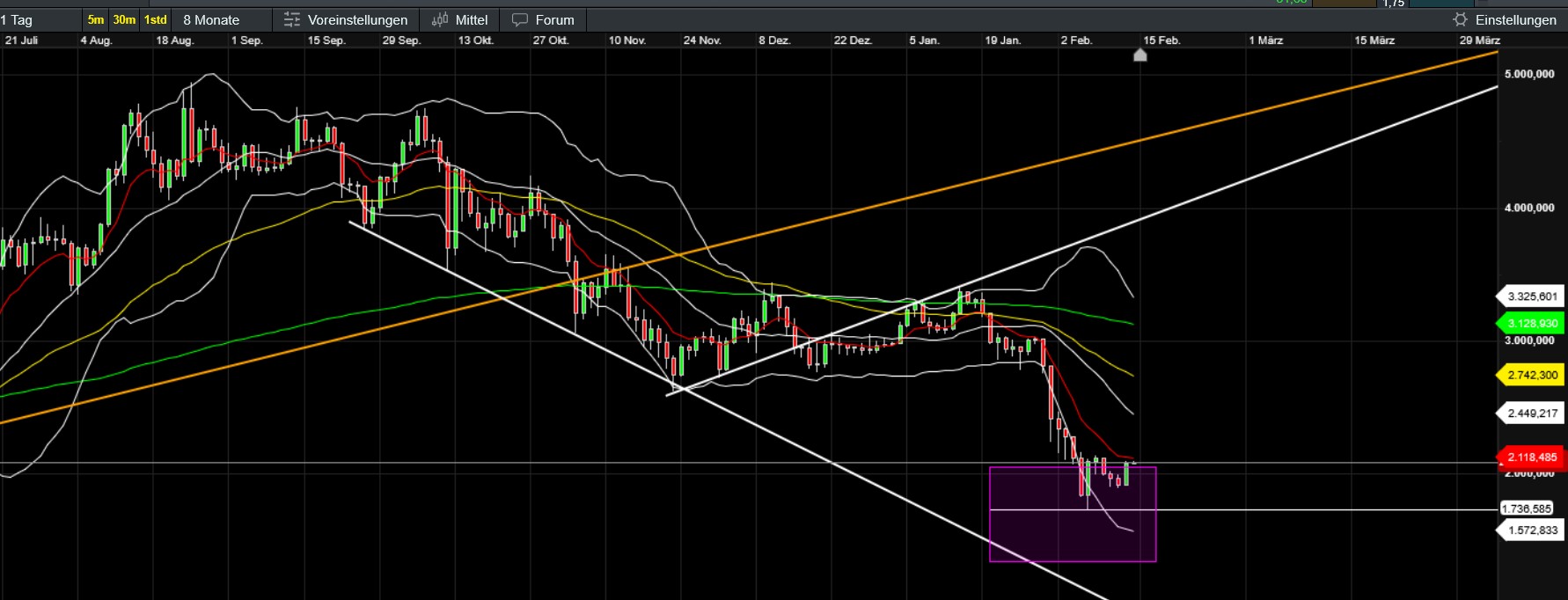
Task: Switch to the 5m timeframe
Action: tap(95, 19)
